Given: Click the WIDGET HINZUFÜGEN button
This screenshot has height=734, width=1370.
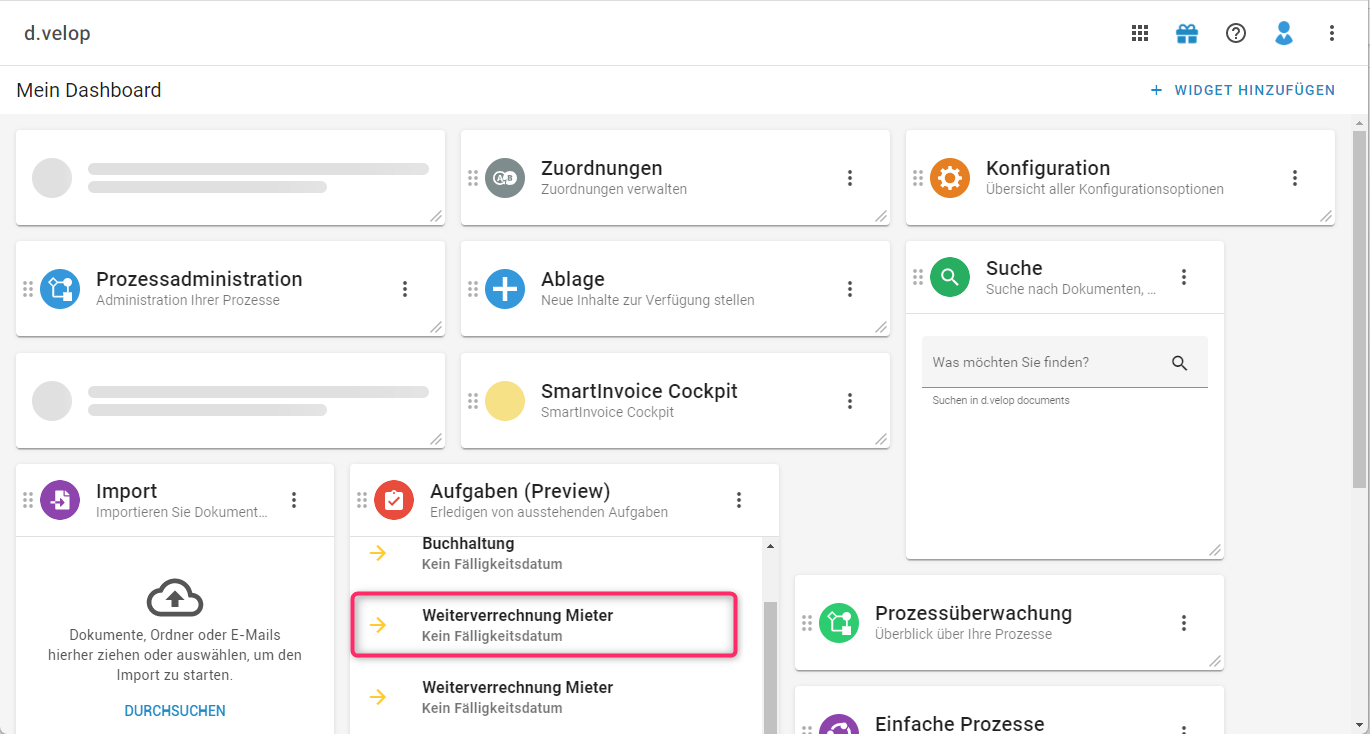Looking at the screenshot, I should pos(1243,90).
